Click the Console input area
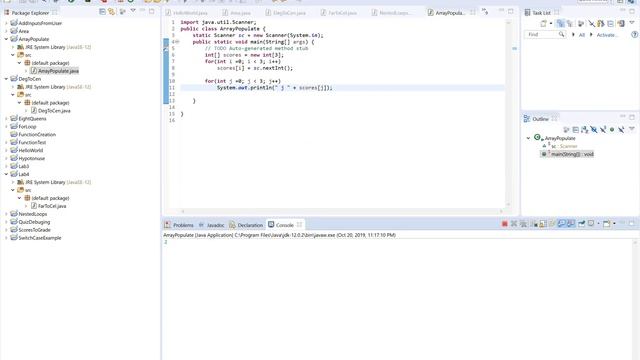 398,299
